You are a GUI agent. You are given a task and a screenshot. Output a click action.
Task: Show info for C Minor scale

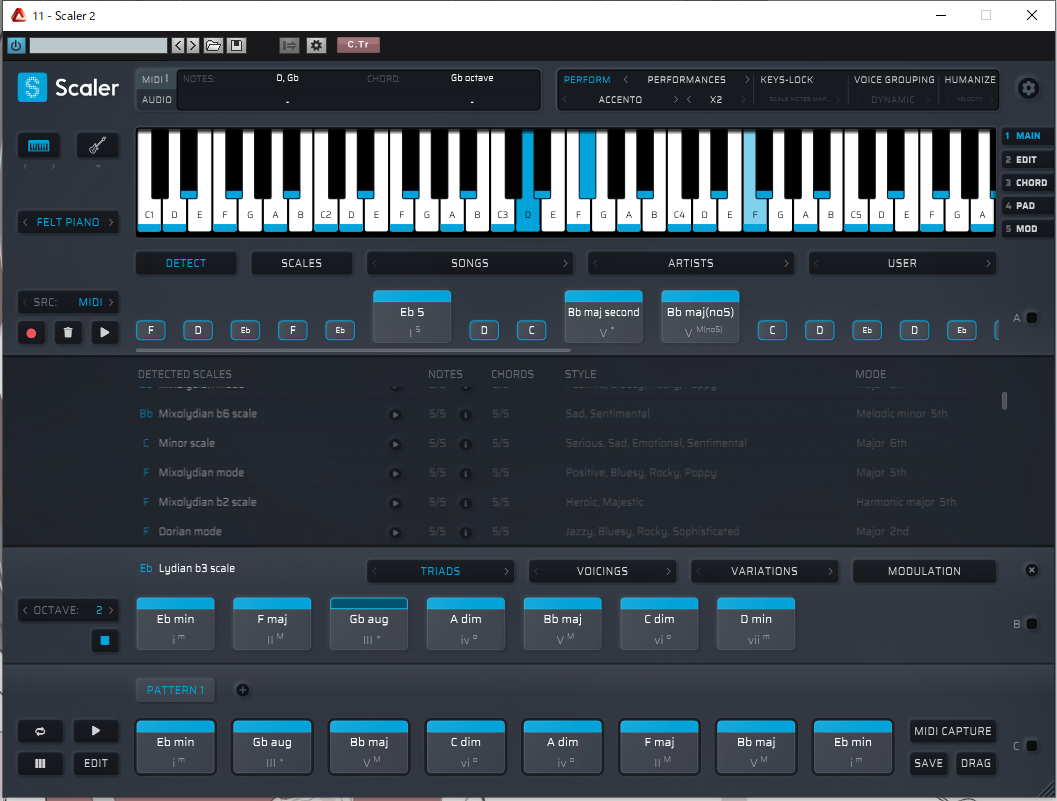465,444
